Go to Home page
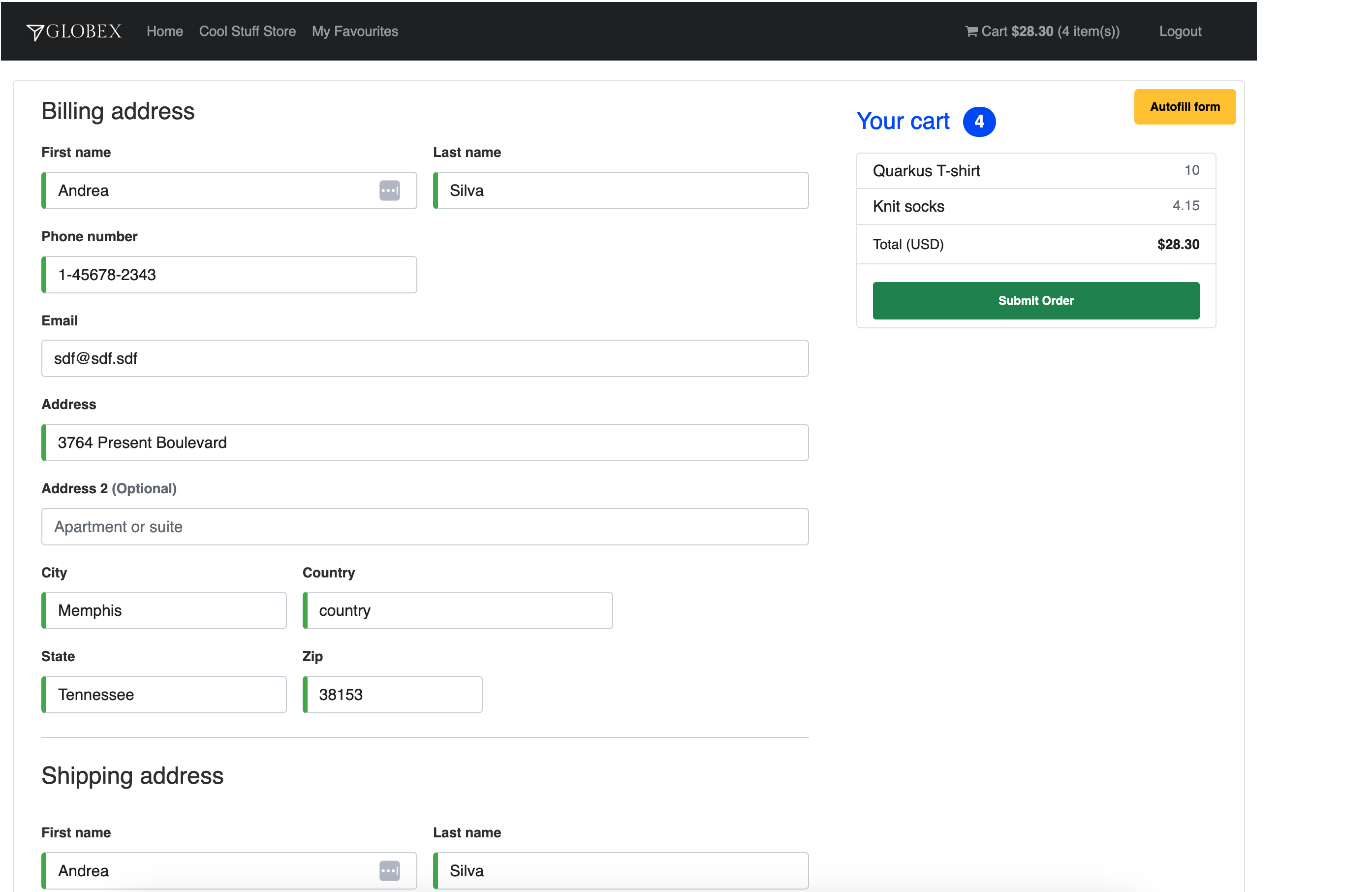The image size is (1372, 892). point(165,32)
